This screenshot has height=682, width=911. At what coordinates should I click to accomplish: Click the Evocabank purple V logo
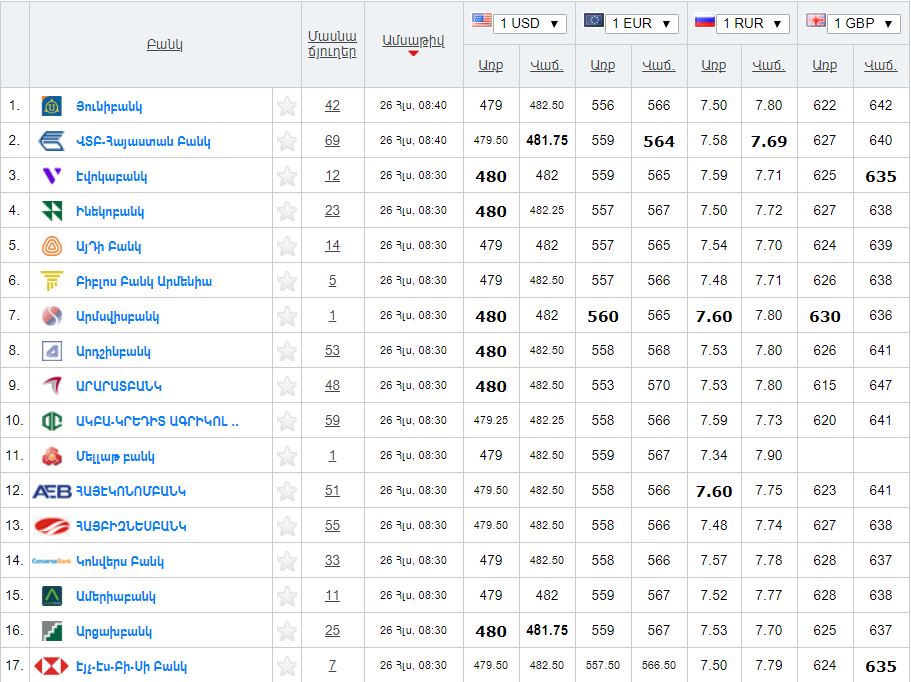click(52, 176)
